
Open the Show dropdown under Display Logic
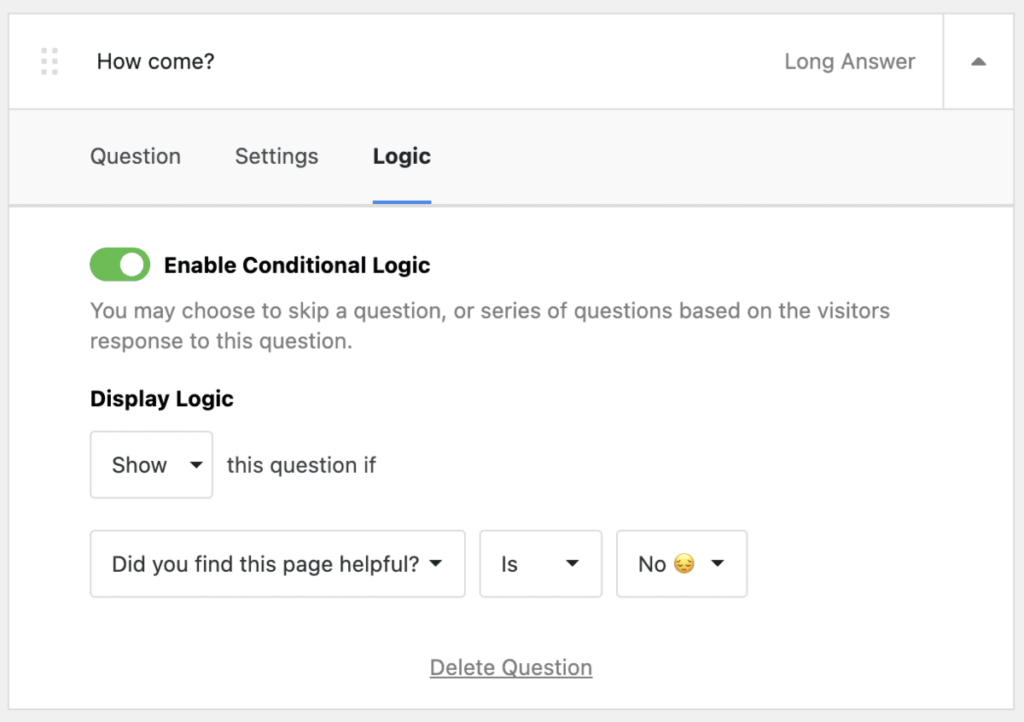[151, 464]
